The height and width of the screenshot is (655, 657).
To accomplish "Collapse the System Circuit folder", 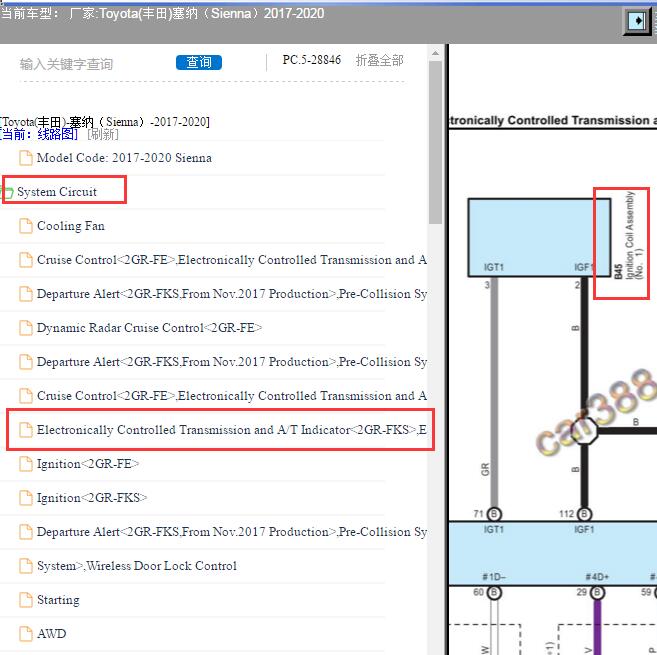I will click(57, 192).
